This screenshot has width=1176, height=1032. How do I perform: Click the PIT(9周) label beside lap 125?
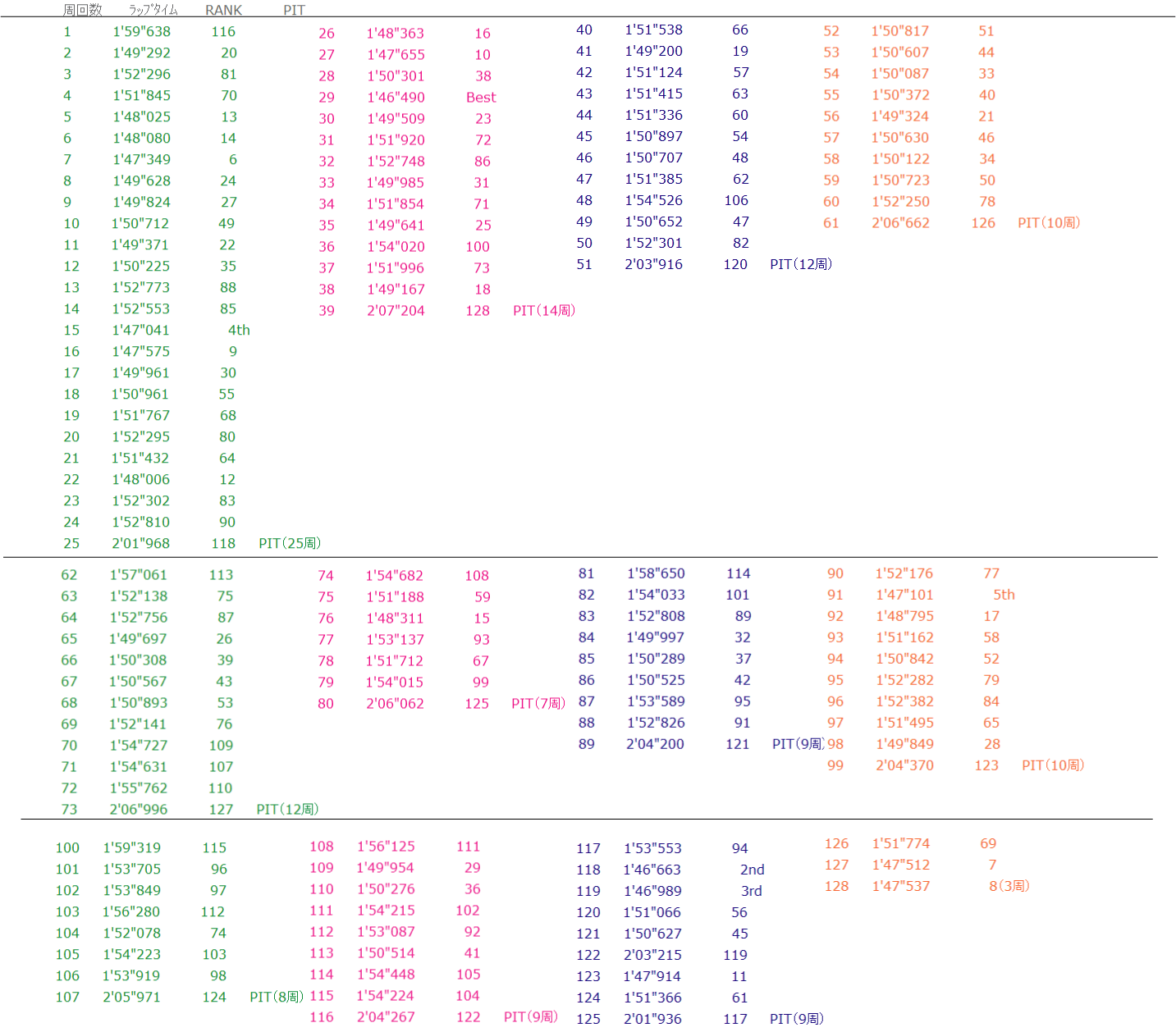click(x=796, y=1018)
